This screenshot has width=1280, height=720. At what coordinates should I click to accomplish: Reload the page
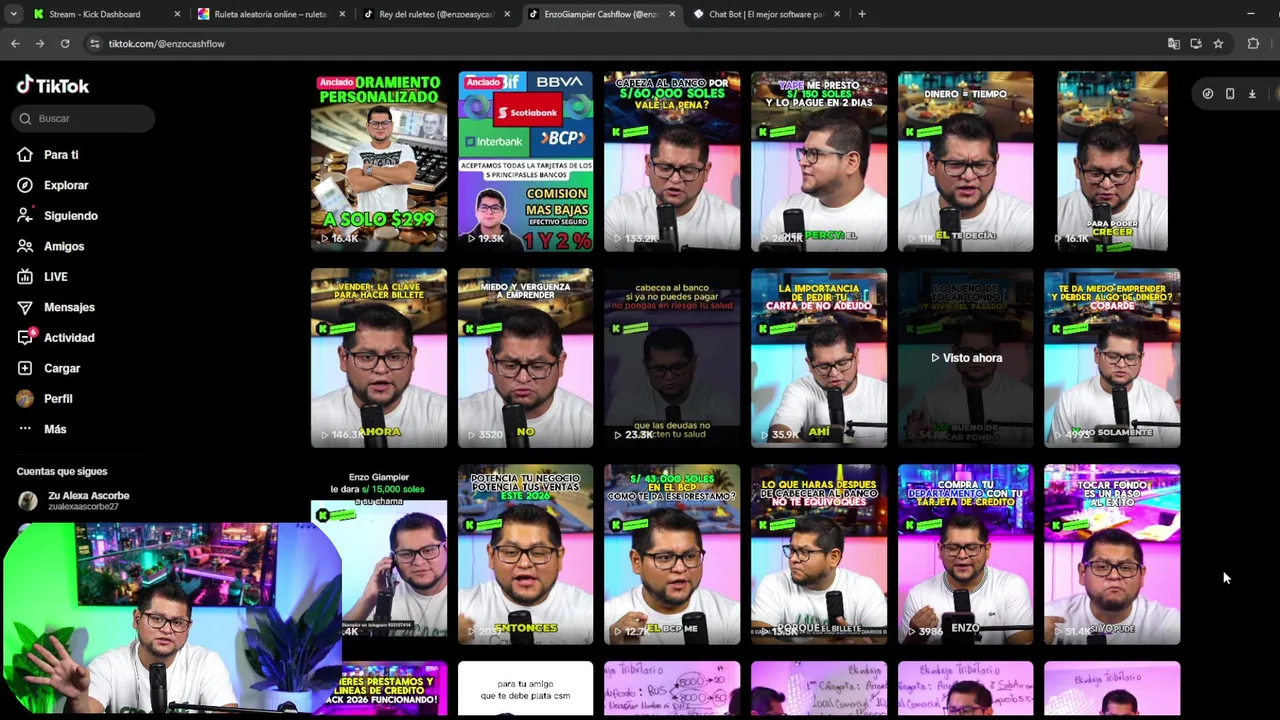65,44
